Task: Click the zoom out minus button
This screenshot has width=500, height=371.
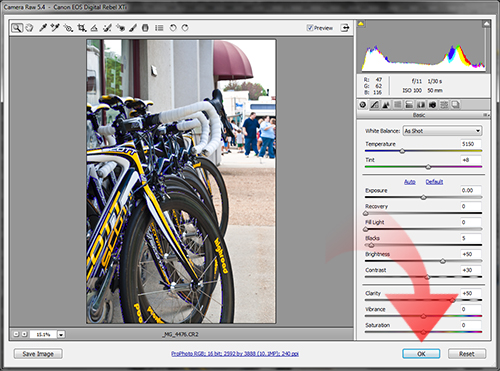Action: [16, 334]
